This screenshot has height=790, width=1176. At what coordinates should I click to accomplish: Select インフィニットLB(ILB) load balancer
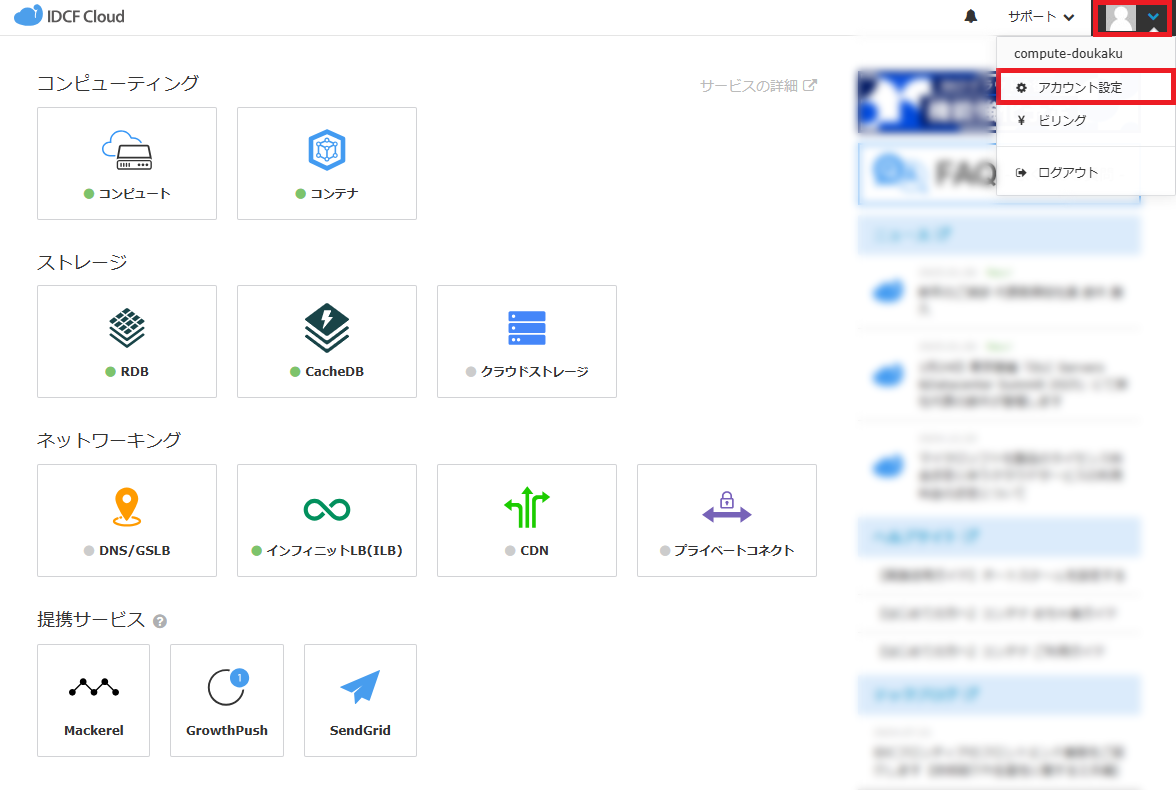click(x=327, y=520)
